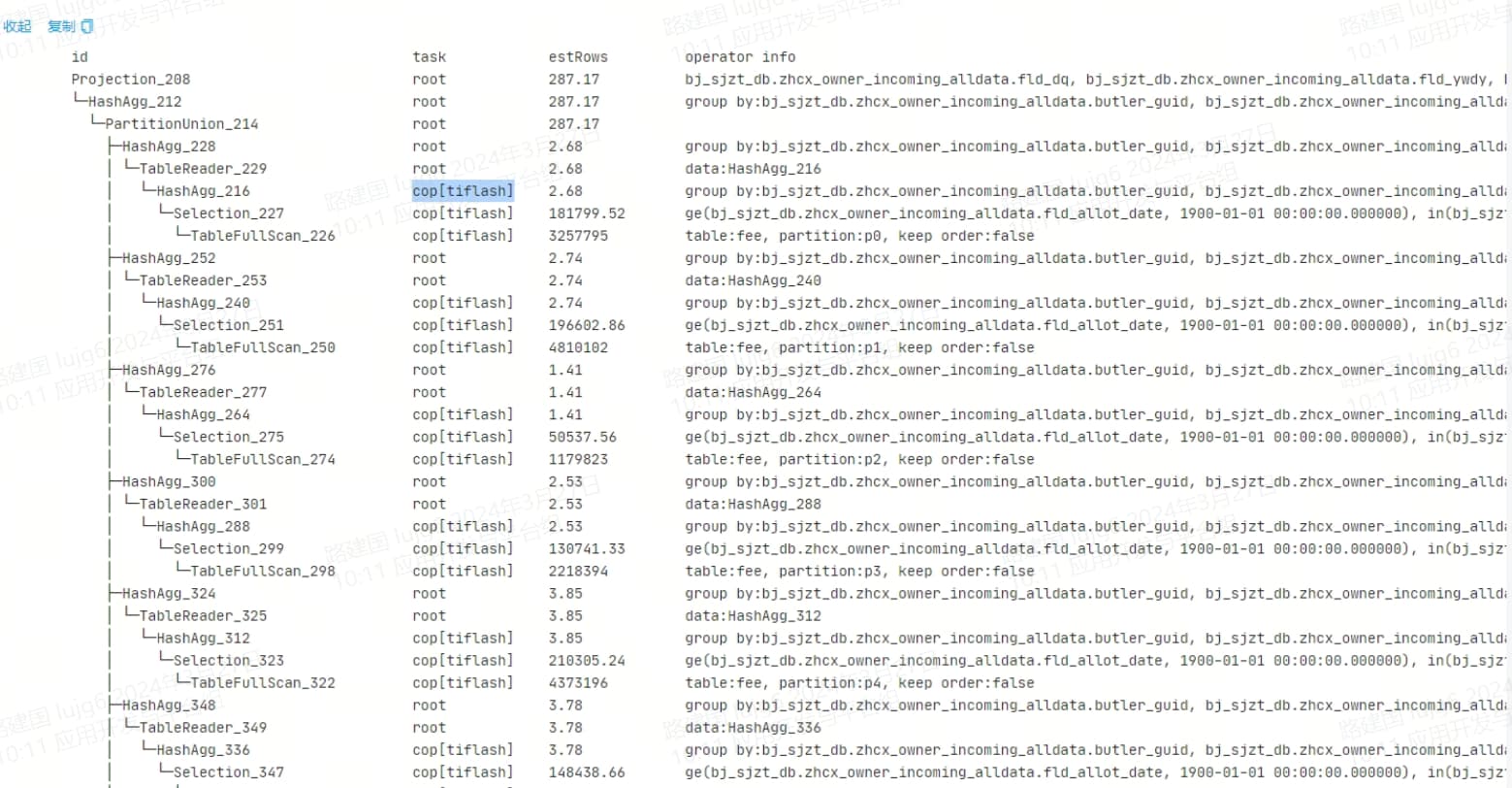Click the copy icon beside 复制
This screenshot has width=1512, height=788.
click(x=87, y=26)
